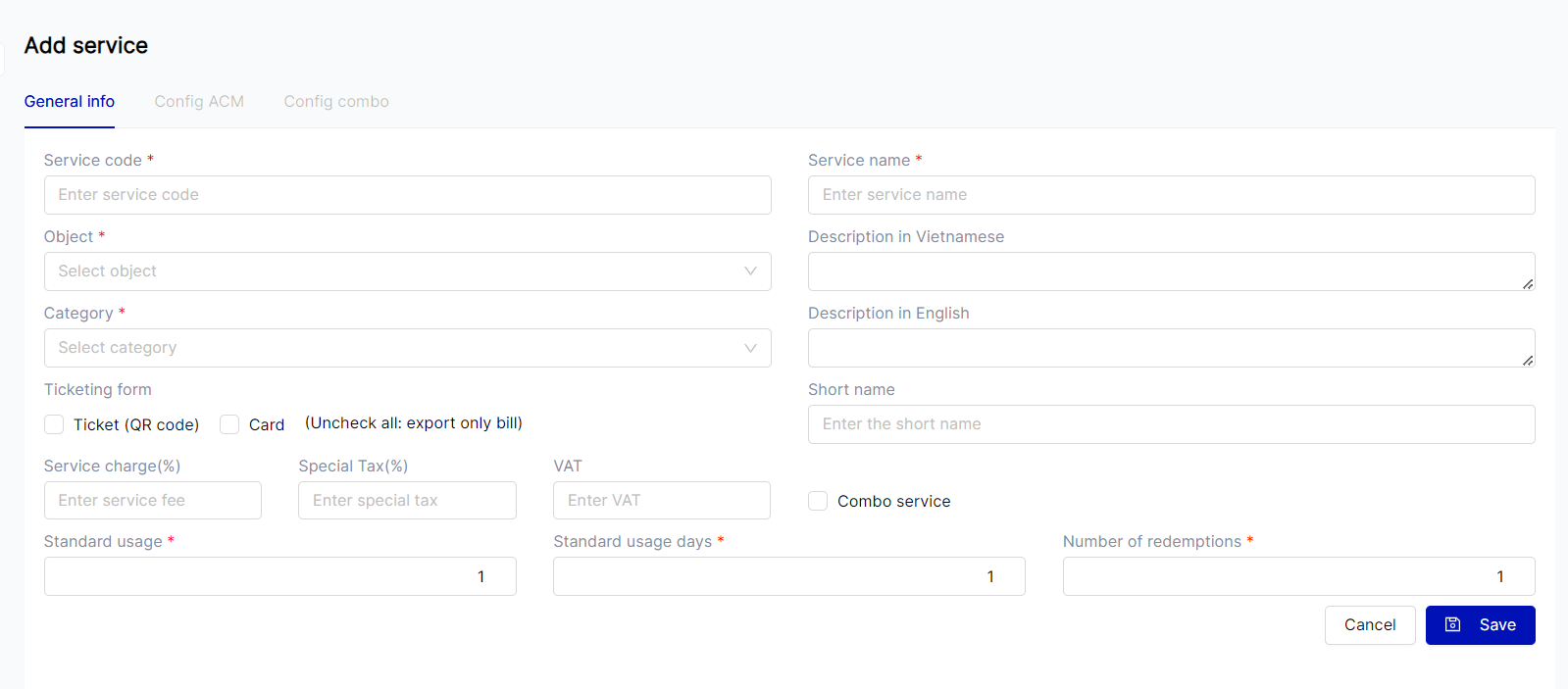Open the Select object dropdown
1568x689 pixels.
(x=392, y=271)
